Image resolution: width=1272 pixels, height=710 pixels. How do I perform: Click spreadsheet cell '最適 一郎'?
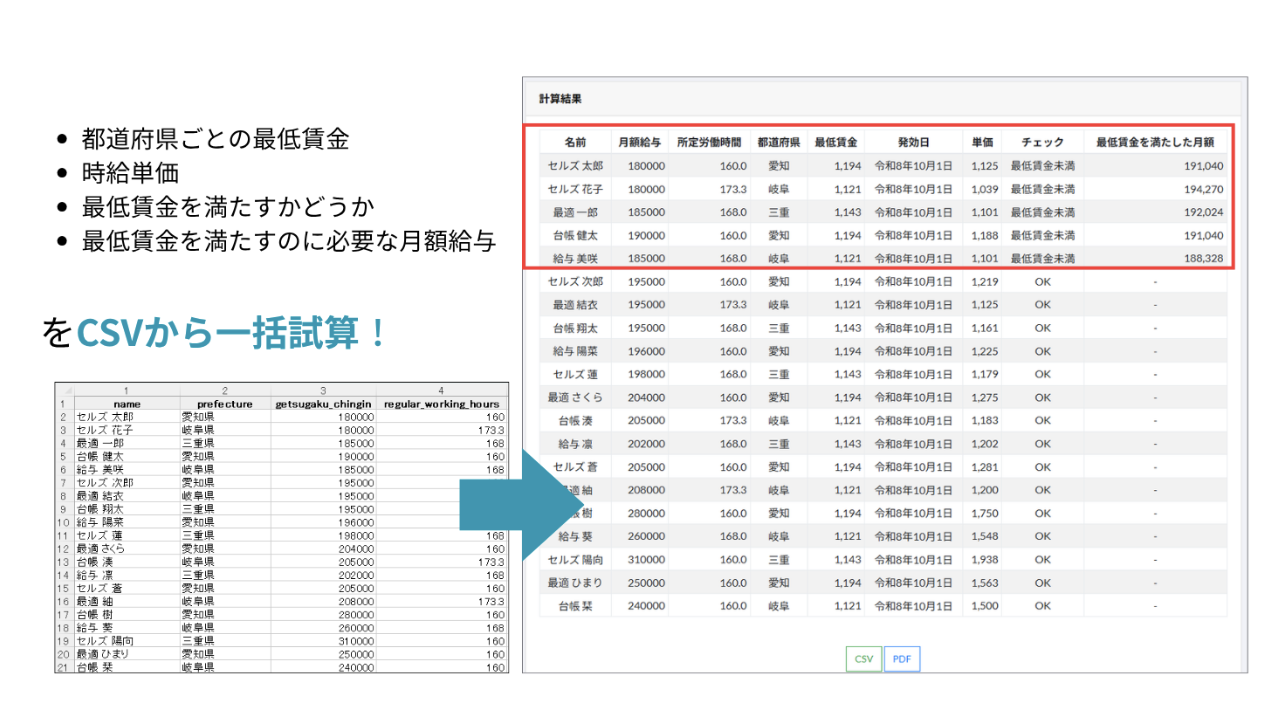click(127, 442)
